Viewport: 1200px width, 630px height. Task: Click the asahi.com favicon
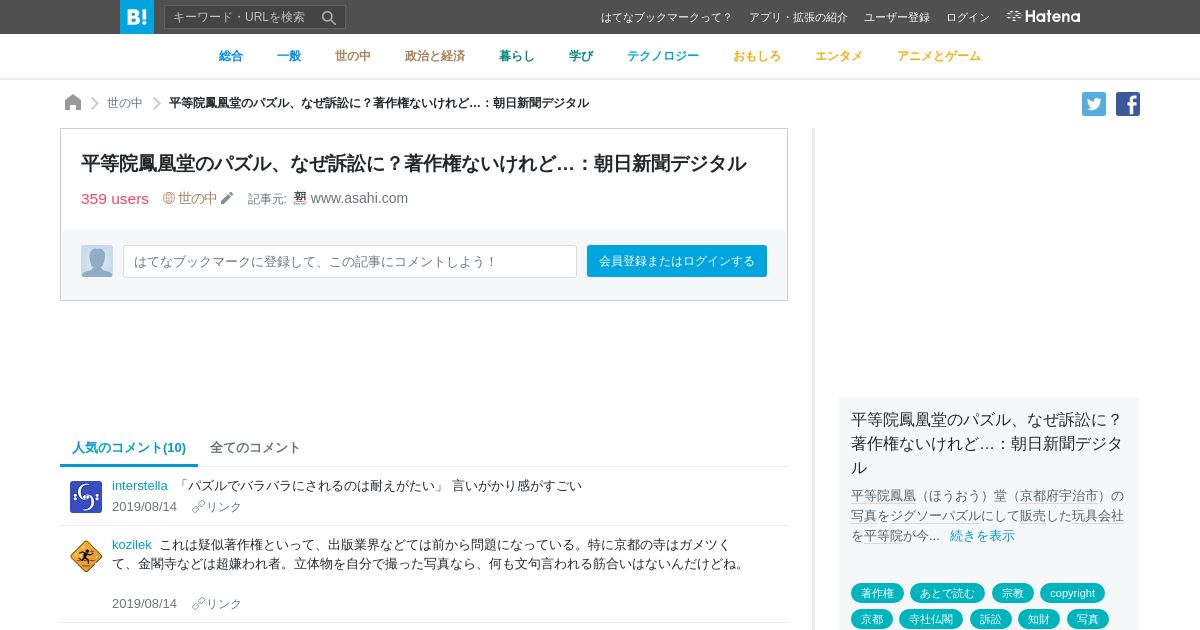click(300, 198)
